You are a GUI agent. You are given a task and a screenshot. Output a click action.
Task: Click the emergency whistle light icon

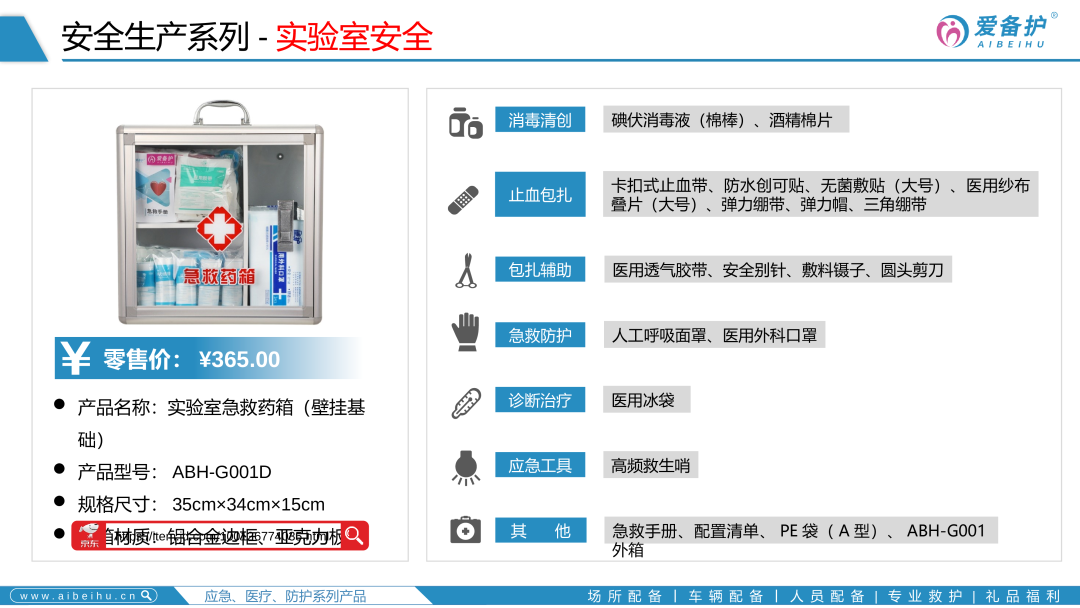465,467
